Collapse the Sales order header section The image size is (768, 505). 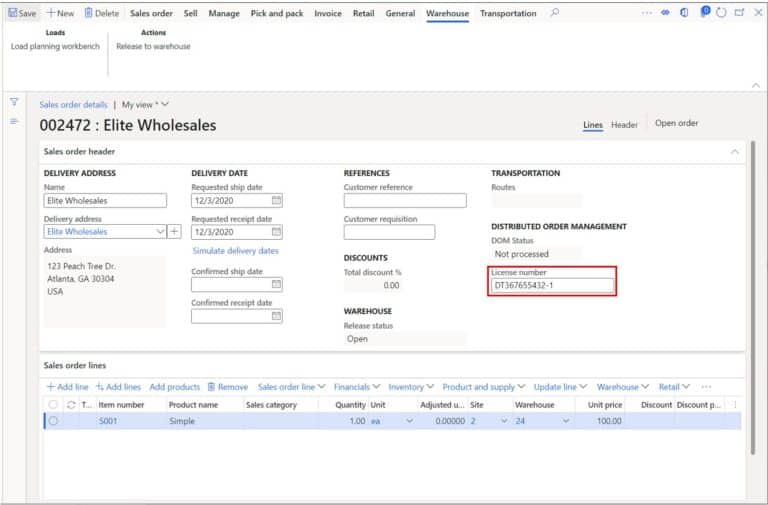tap(735, 152)
